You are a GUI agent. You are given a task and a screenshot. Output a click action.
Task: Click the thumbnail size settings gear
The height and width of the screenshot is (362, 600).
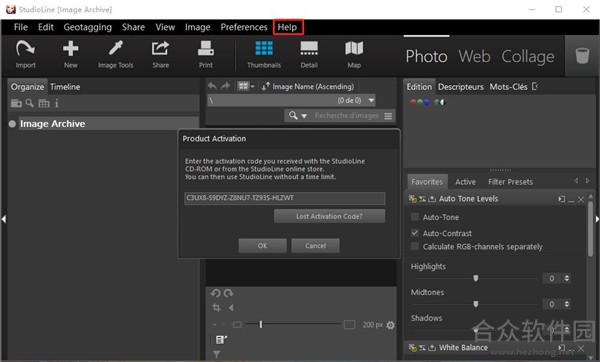390,325
